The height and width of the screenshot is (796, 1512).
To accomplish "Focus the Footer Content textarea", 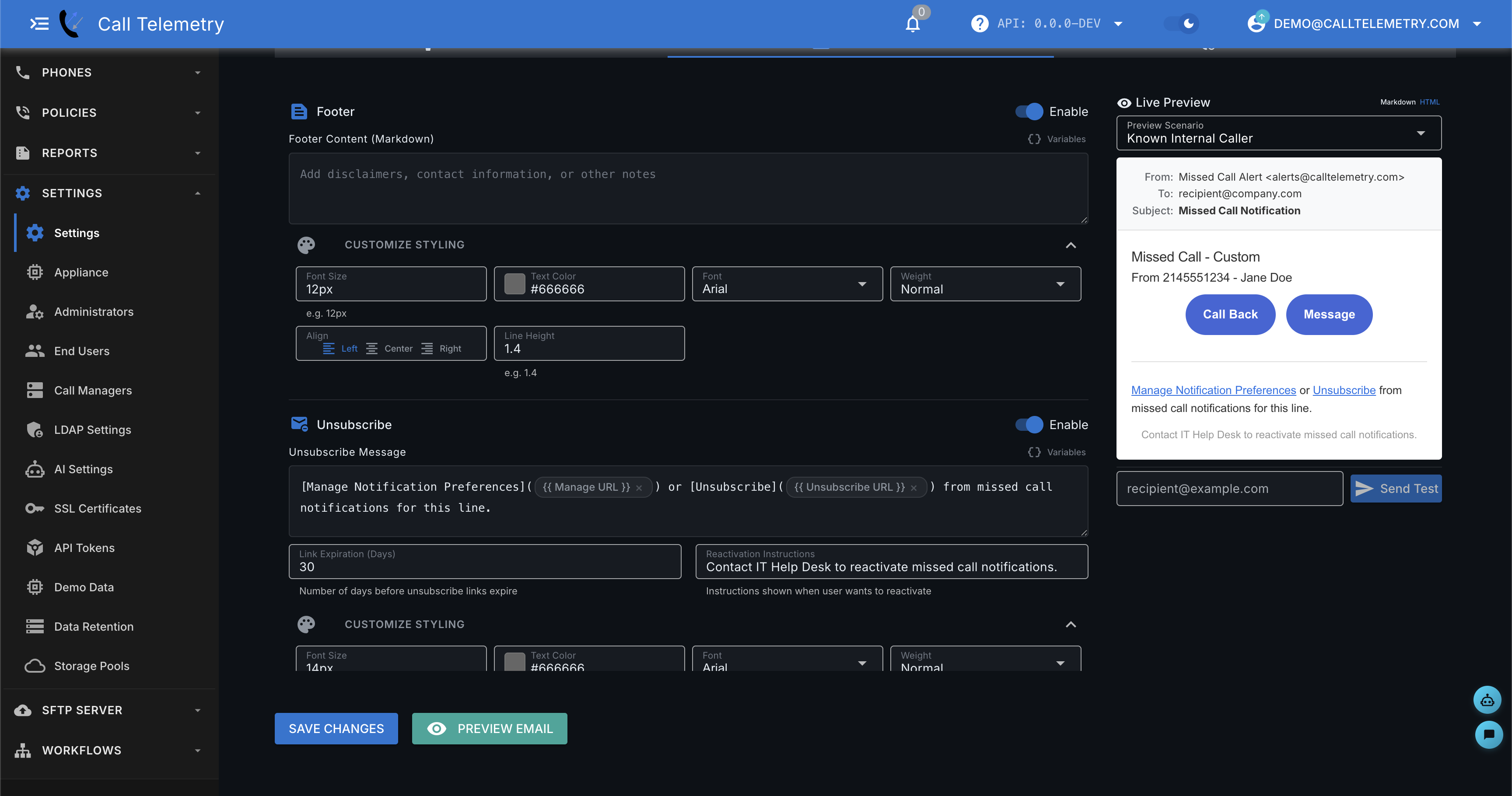I will (688, 189).
